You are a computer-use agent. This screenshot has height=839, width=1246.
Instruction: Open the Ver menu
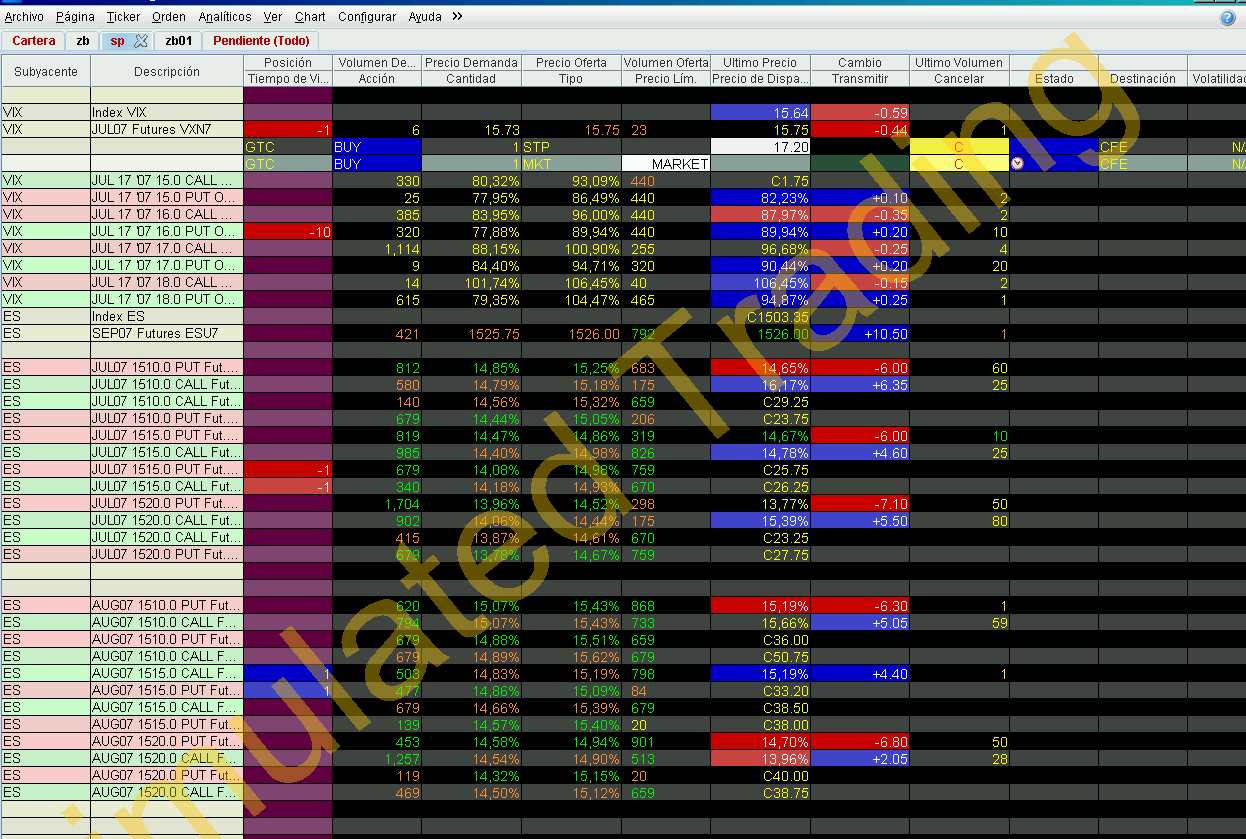pos(273,17)
